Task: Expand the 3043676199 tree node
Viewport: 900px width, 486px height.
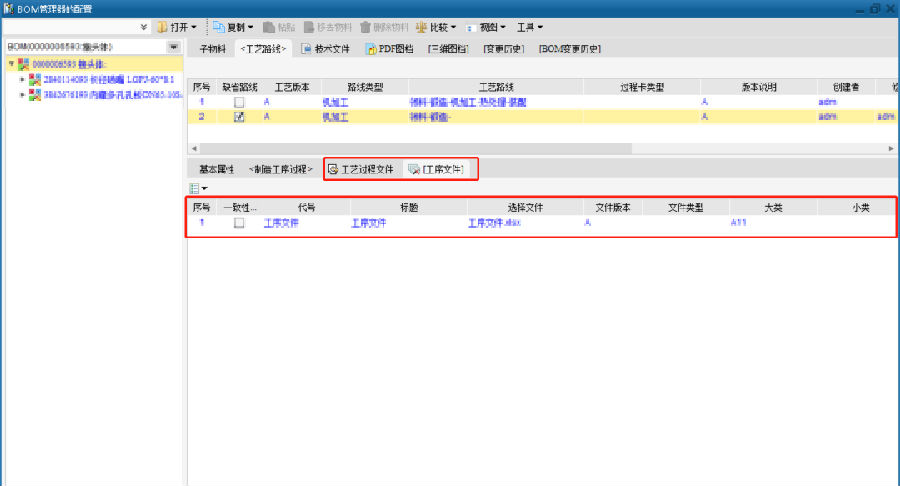Action: coord(22,95)
